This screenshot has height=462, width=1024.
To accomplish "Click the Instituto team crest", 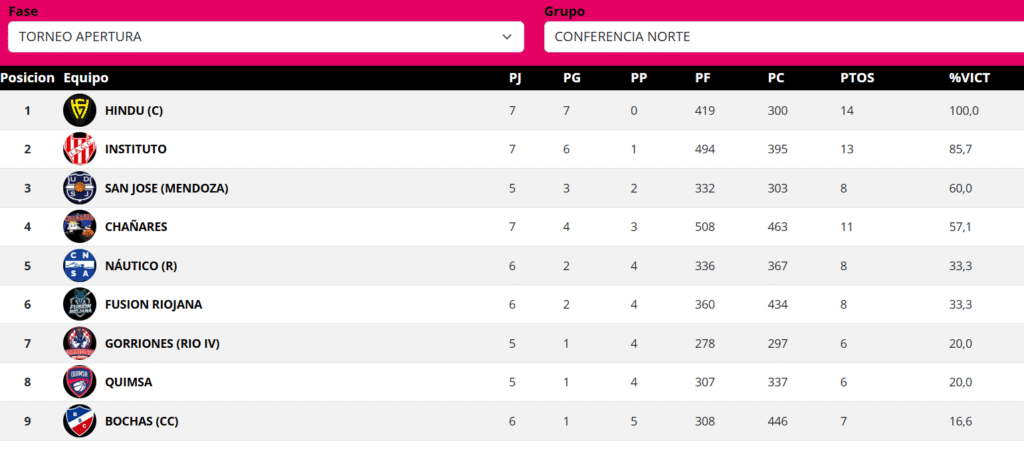I will point(79,149).
